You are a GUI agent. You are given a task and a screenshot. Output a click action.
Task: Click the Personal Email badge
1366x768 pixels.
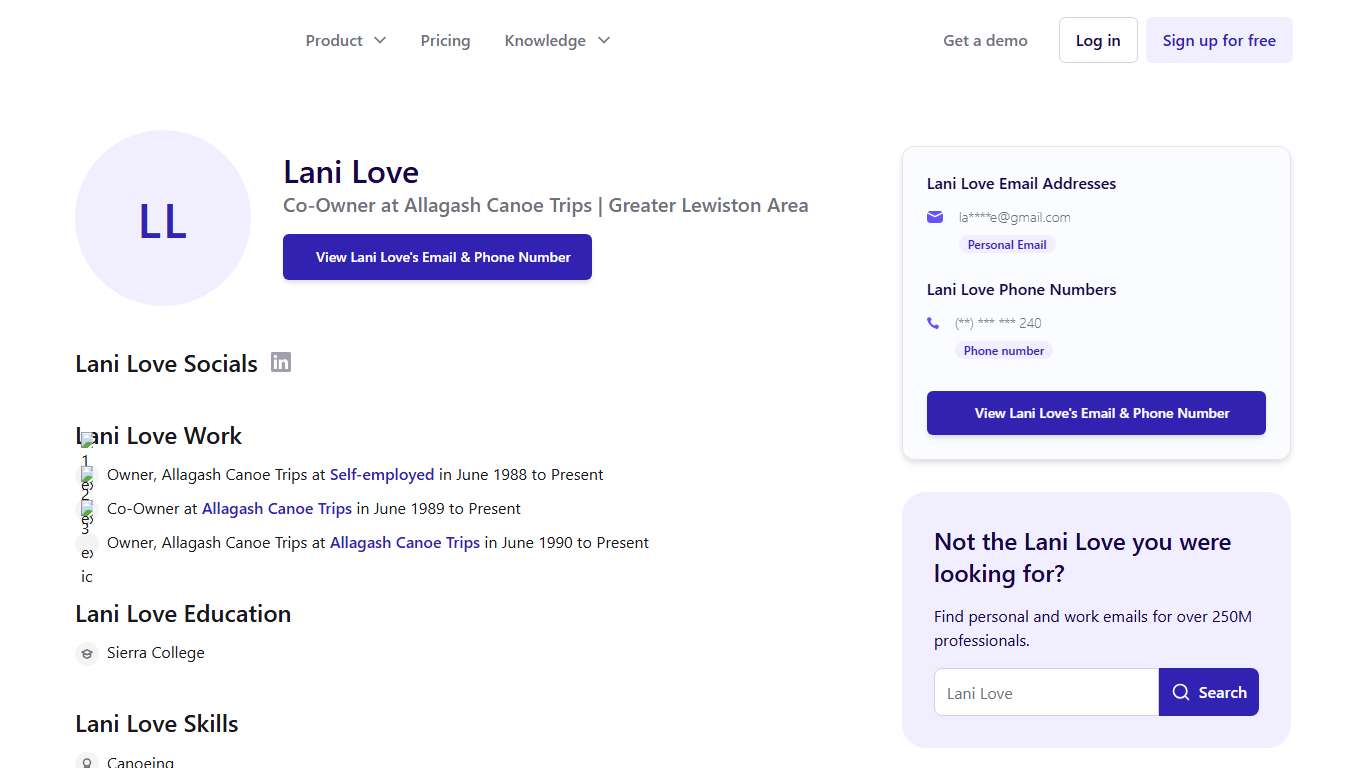point(1007,244)
